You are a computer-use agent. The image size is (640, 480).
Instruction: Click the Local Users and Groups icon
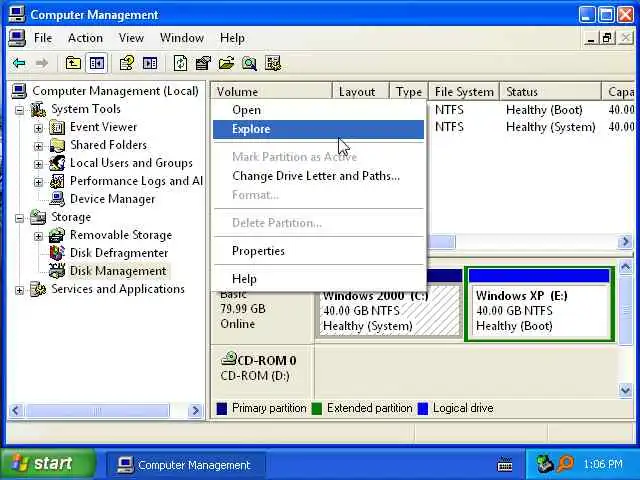click(x=57, y=163)
